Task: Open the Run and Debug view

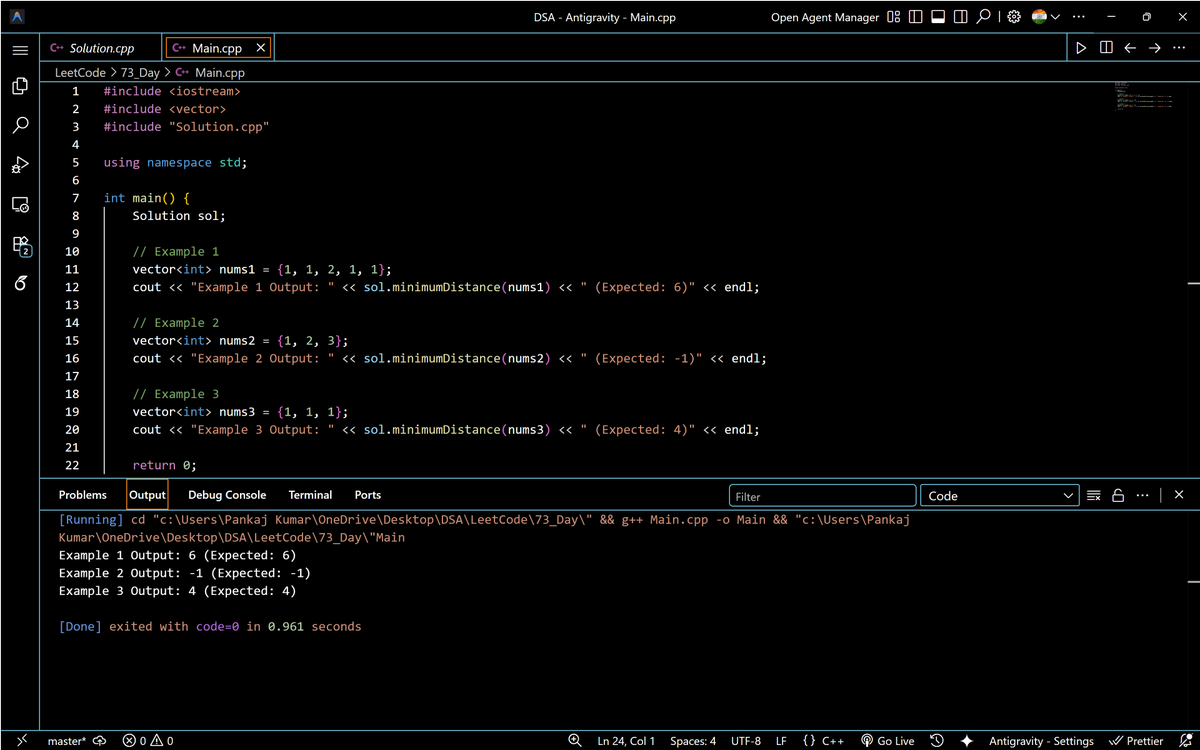Action: (x=20, y=165)
